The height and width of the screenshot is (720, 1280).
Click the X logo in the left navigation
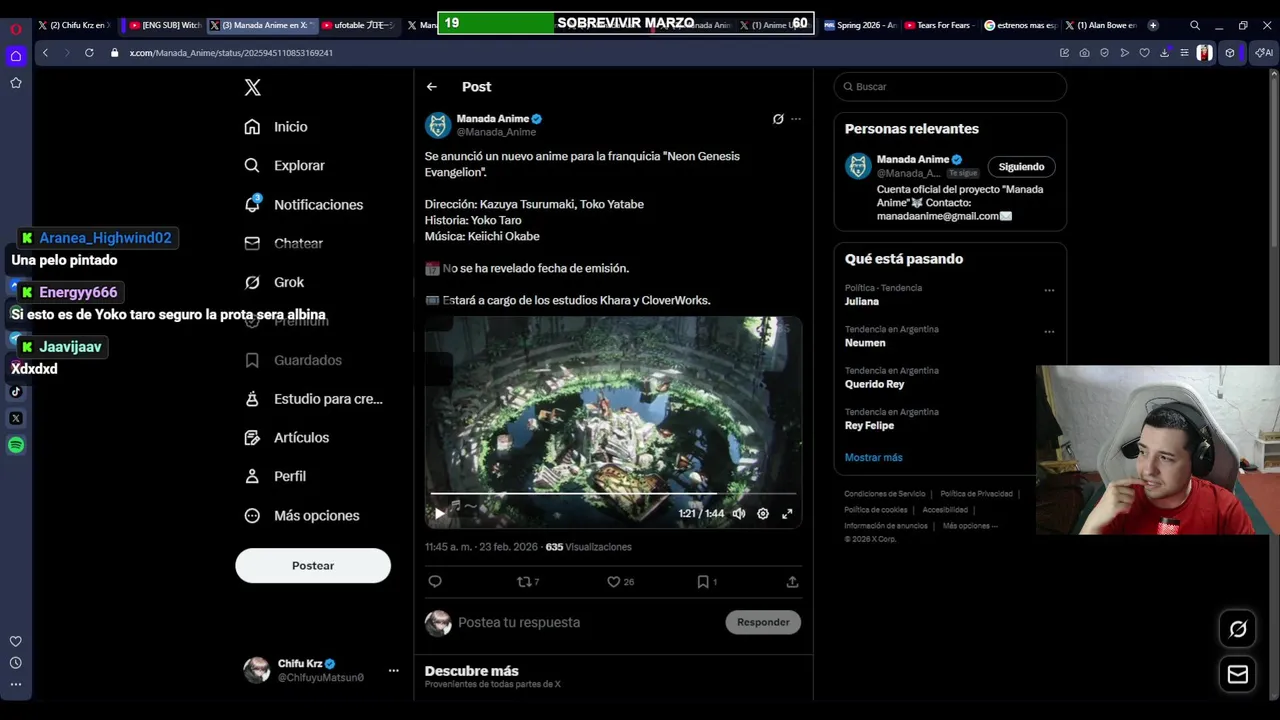pyautogui.click(x=253, y=88)
